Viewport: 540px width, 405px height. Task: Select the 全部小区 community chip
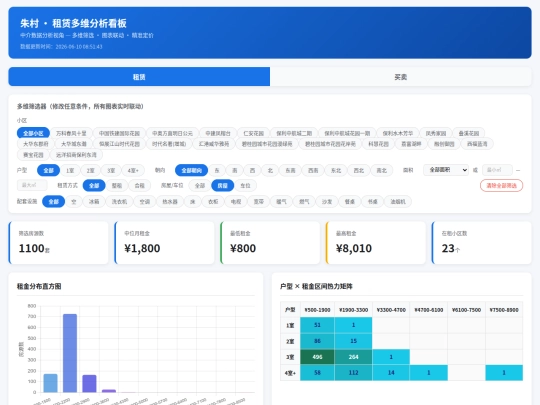[33, 133]
